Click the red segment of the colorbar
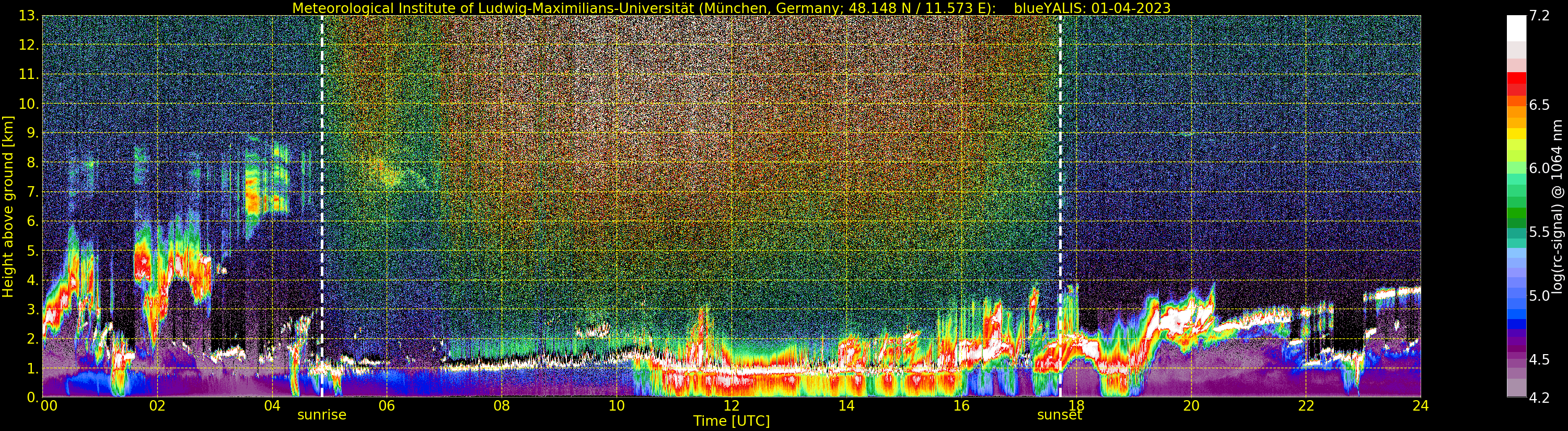This screenshot has width=1568, height=431. (x=1516, y=78)
